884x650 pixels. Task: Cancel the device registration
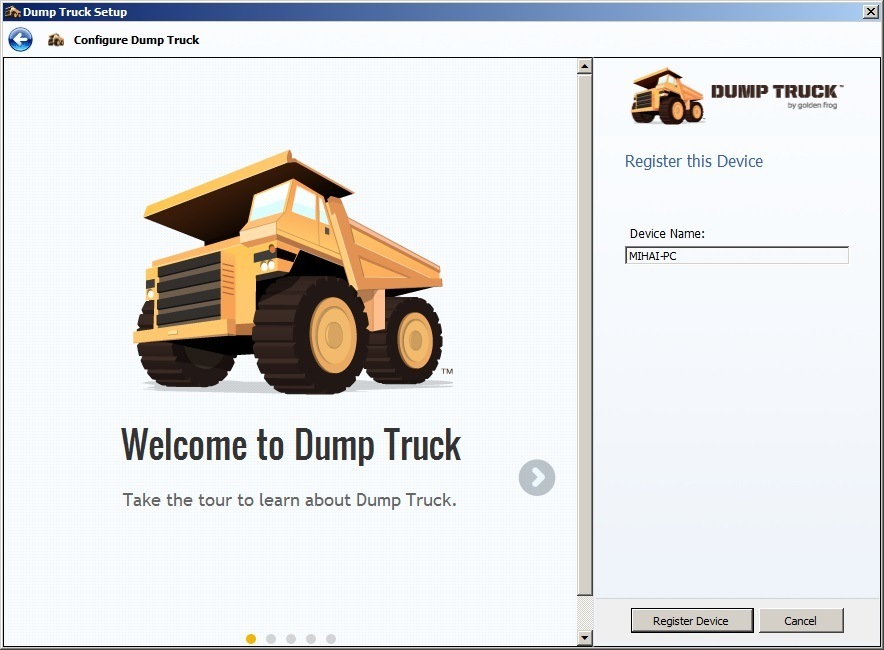click(x=801, y=621)
